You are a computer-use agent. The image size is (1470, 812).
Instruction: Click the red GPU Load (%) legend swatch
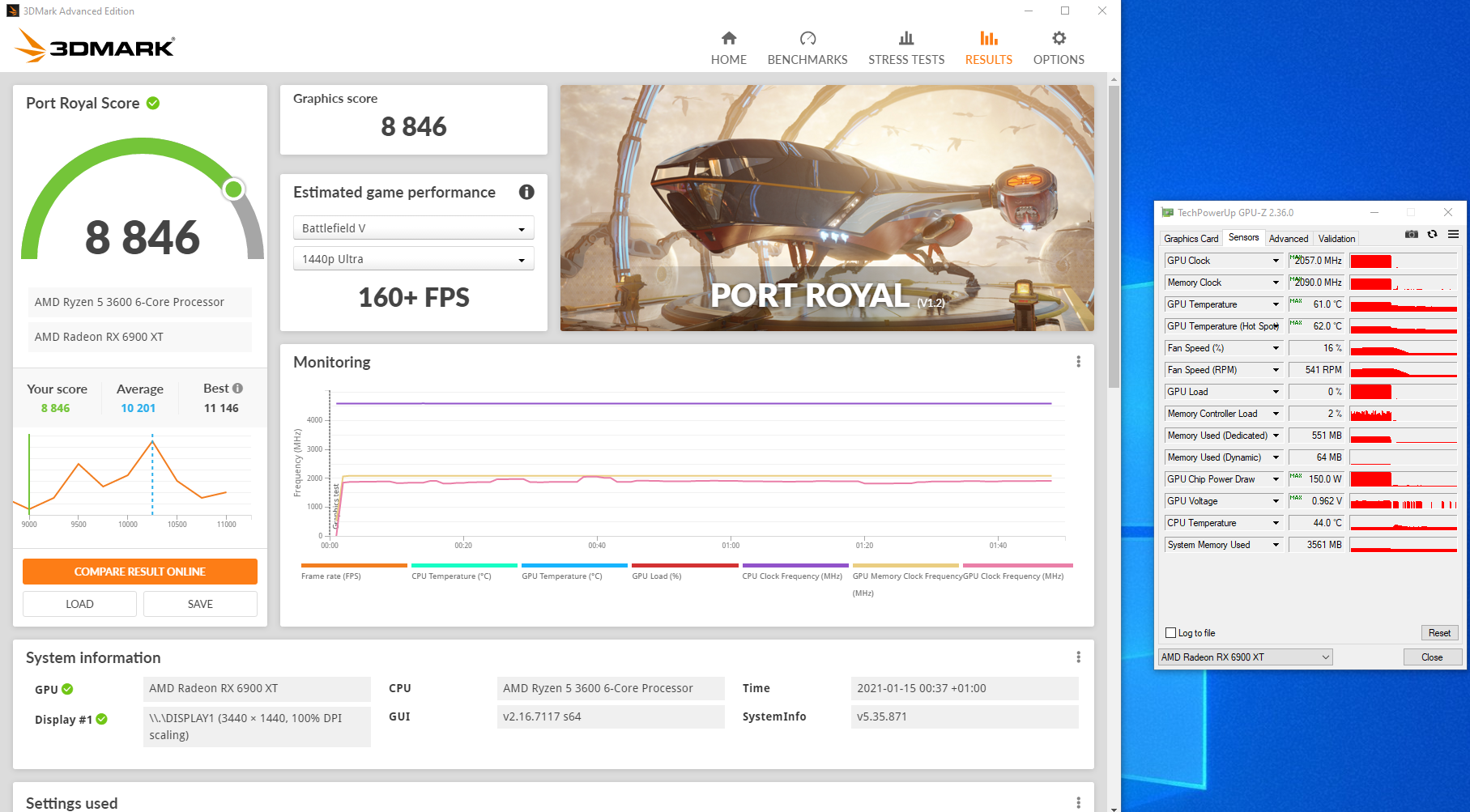click(685, 565)
